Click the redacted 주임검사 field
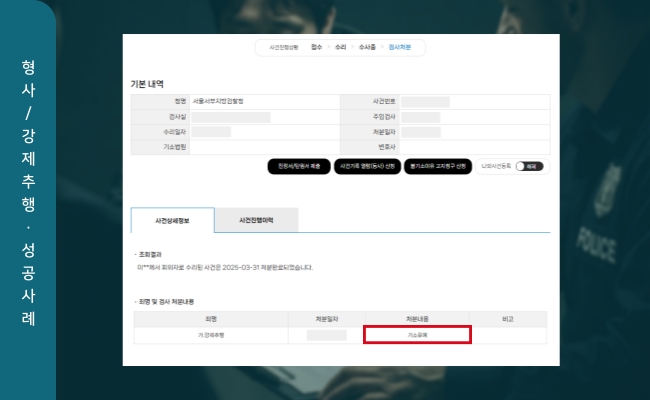650x400 pixels. pyautogui.click(x=421, y=117)
